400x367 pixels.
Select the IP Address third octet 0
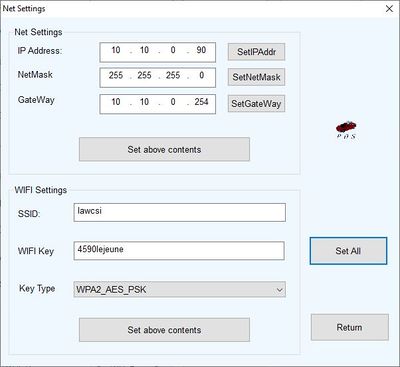(x=173, y=50)
